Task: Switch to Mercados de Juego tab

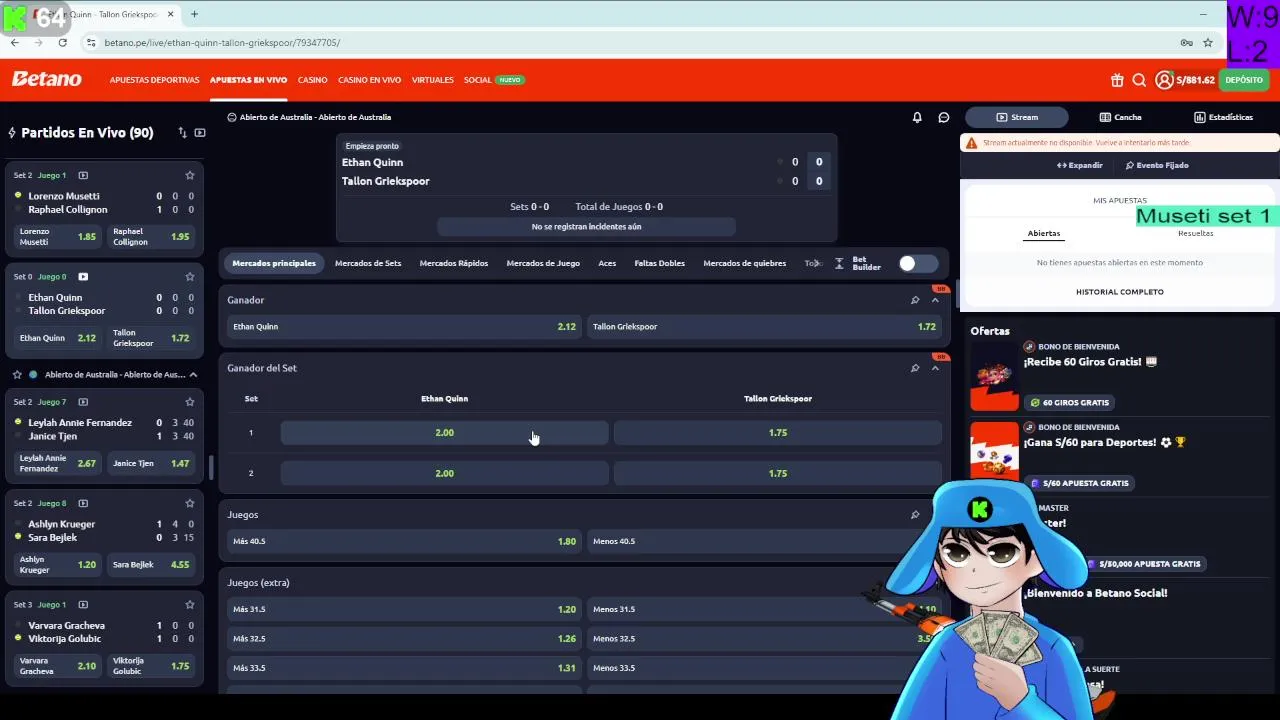Action: (543, 263)
